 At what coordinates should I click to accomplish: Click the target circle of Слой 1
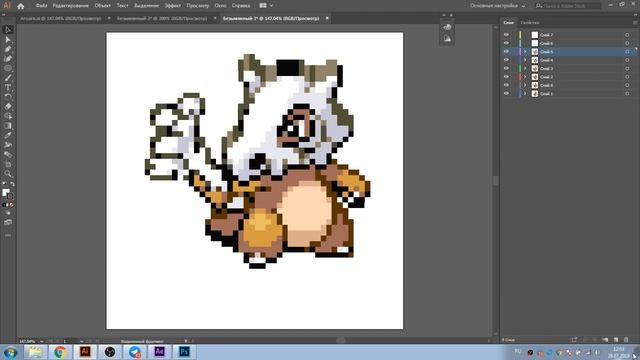pos(627,94)
